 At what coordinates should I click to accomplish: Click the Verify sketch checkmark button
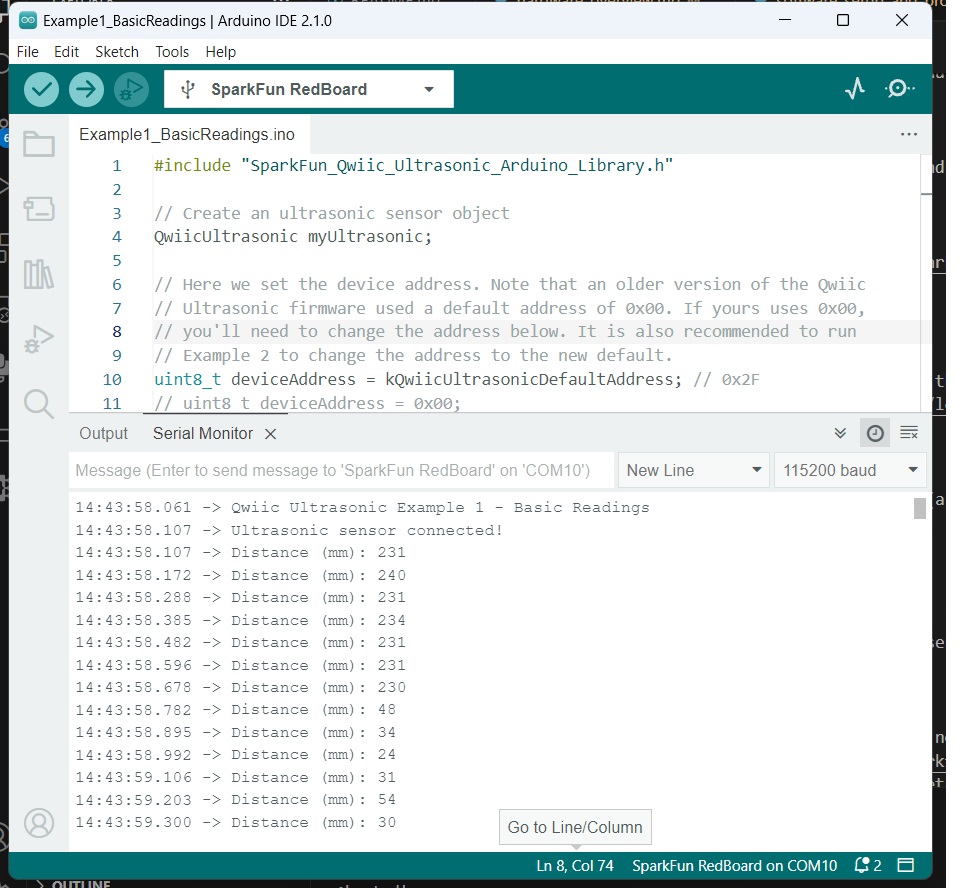click(41, 89)
